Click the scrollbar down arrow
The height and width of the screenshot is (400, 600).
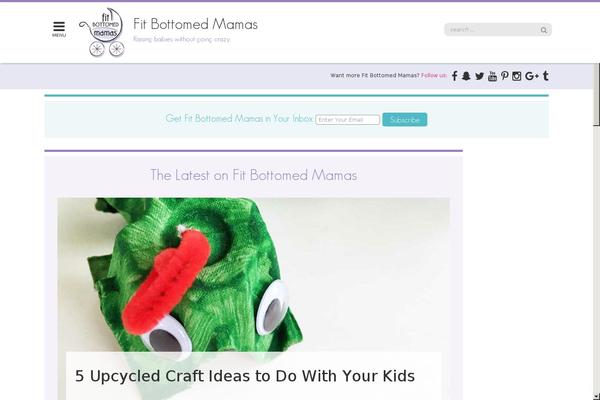coord(597,396)
